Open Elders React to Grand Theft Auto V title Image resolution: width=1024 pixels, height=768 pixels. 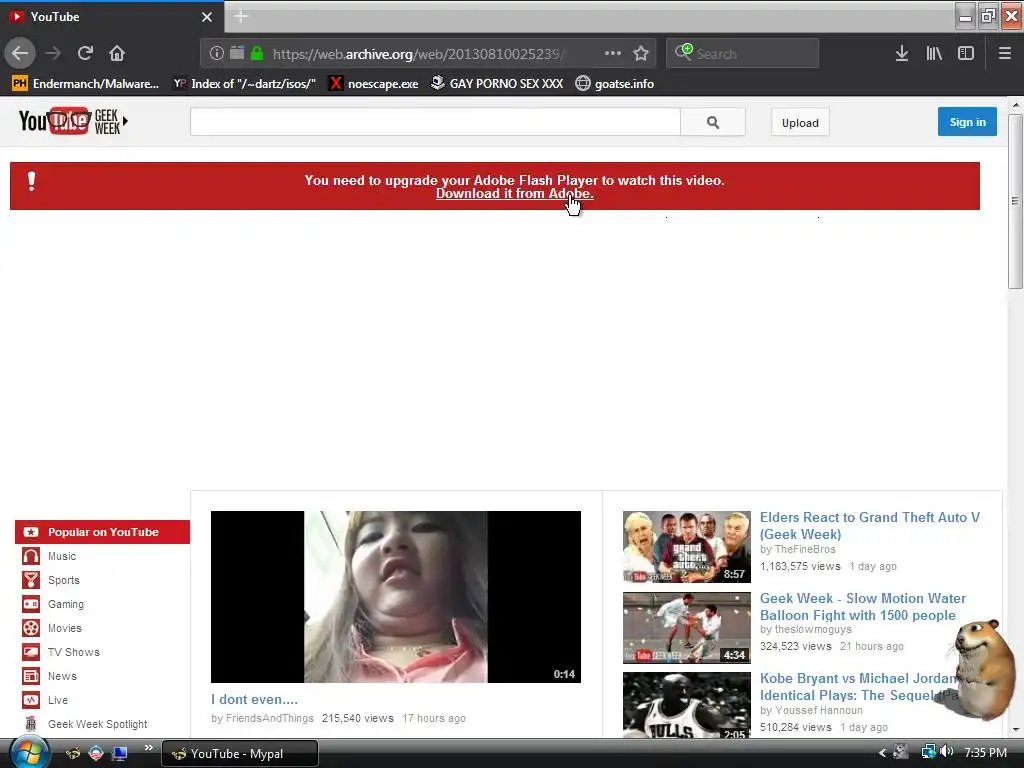click(869, 526)
